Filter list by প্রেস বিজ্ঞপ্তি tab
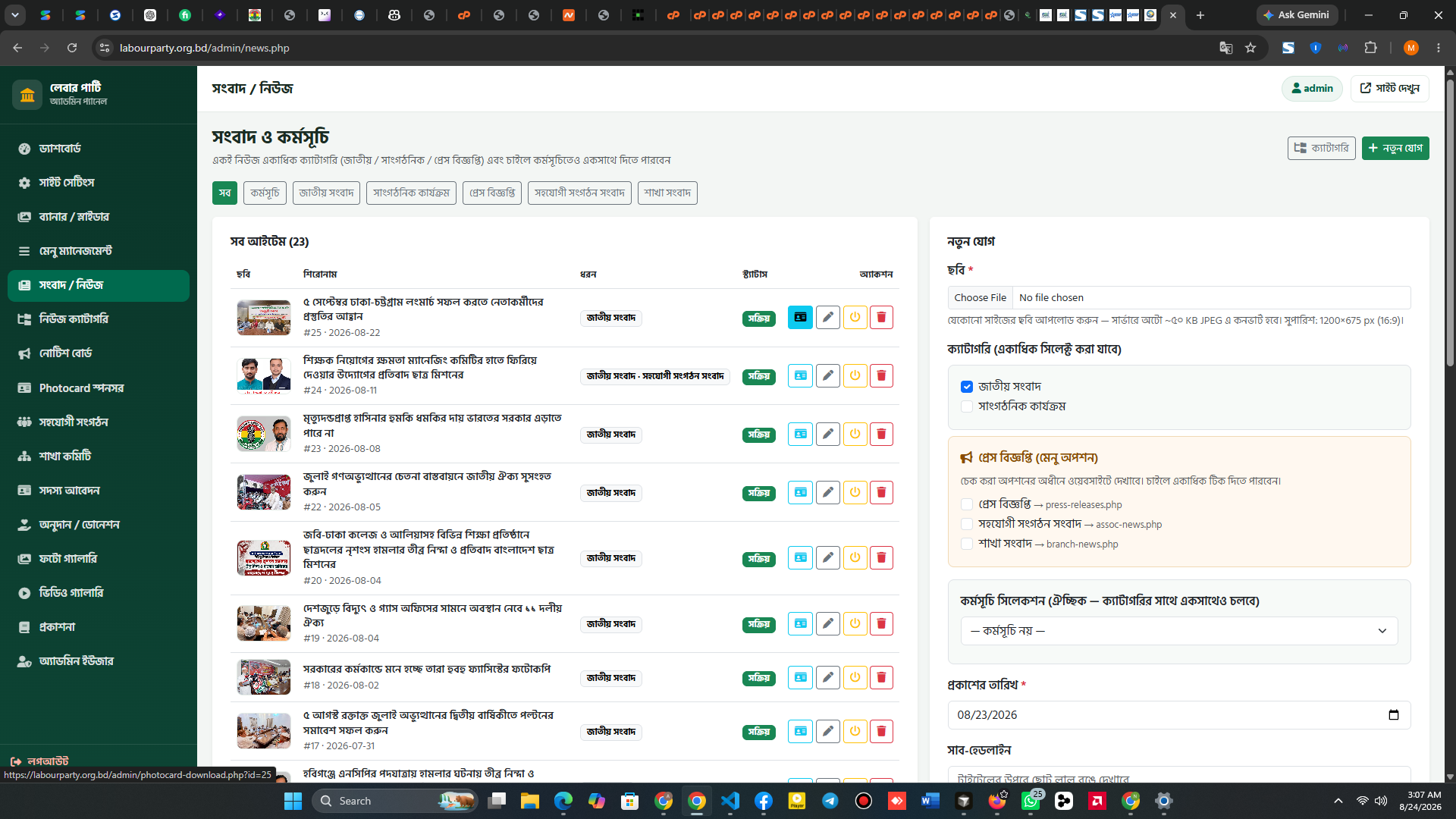This screenshot has height=819, width=1456. (x=492, y=193)
